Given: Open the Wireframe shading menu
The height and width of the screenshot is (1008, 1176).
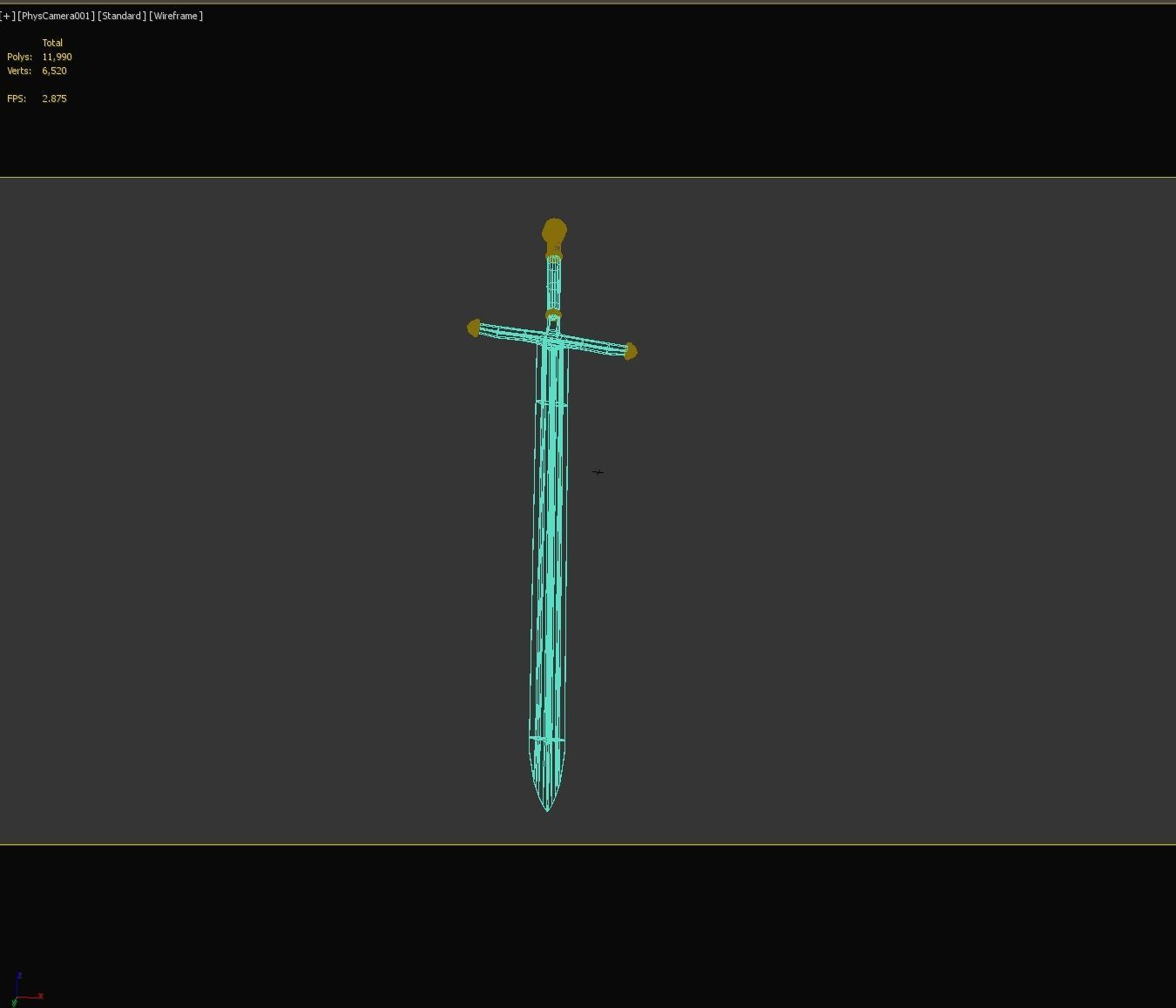Looking at the screenshot, I should coord(176,16).
